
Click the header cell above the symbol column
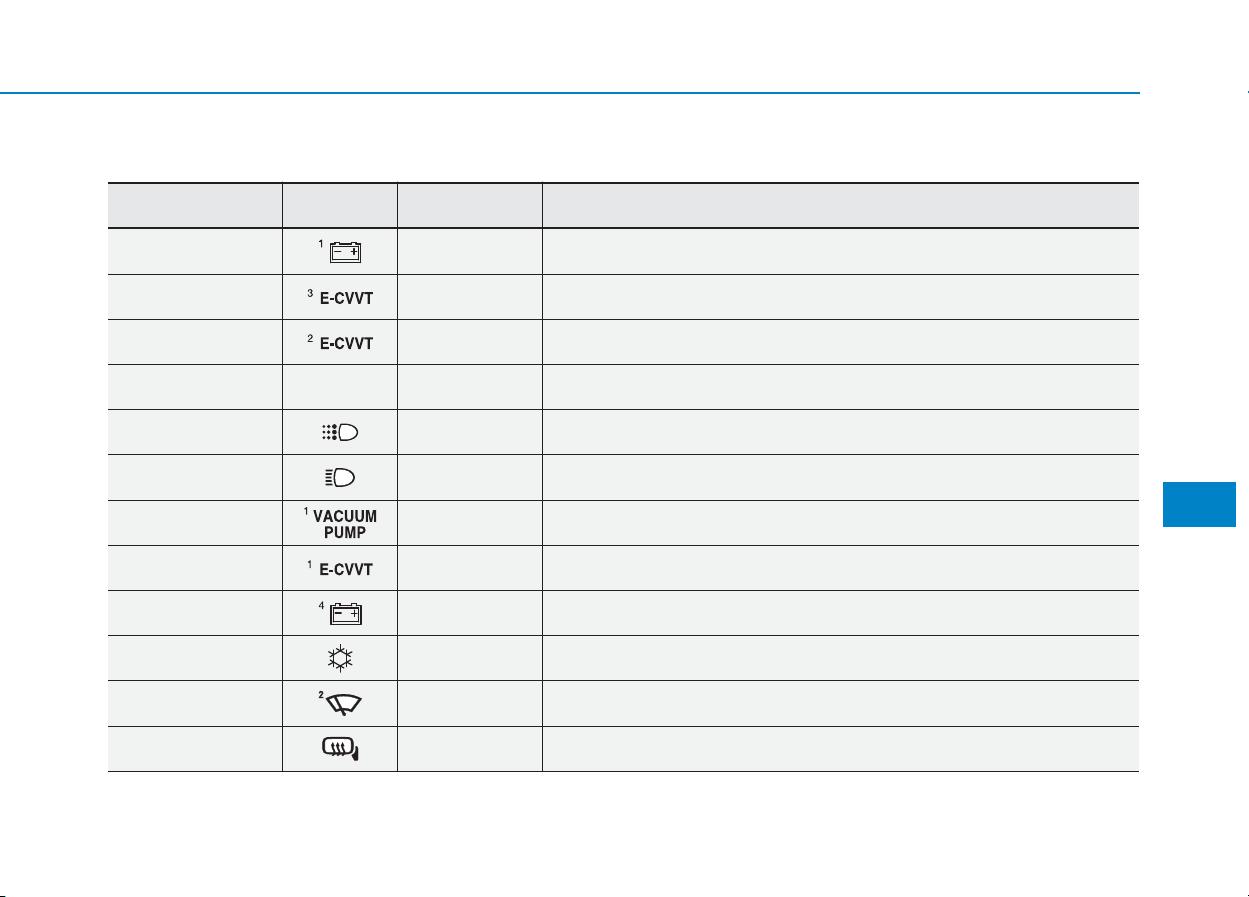click(x=340, y=206)
